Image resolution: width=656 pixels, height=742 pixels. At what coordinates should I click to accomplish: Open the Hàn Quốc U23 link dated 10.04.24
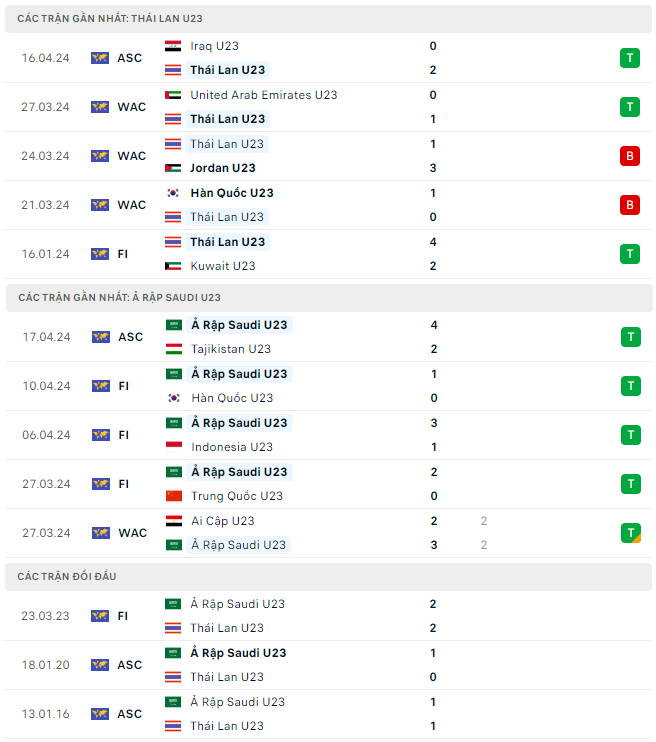(x=232, y=398)
